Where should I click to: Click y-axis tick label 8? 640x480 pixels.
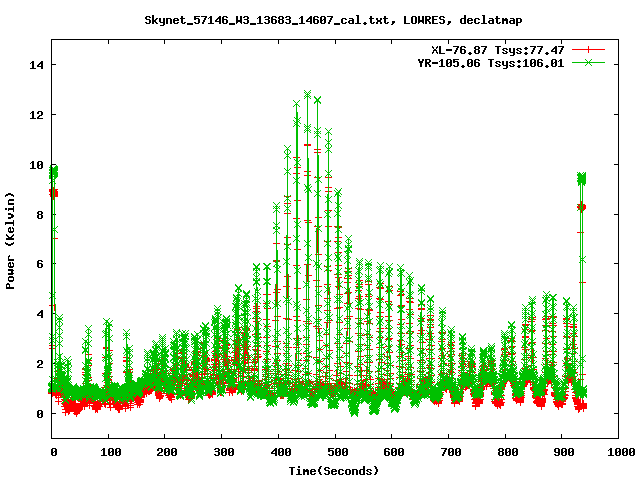tap(40, 215)
